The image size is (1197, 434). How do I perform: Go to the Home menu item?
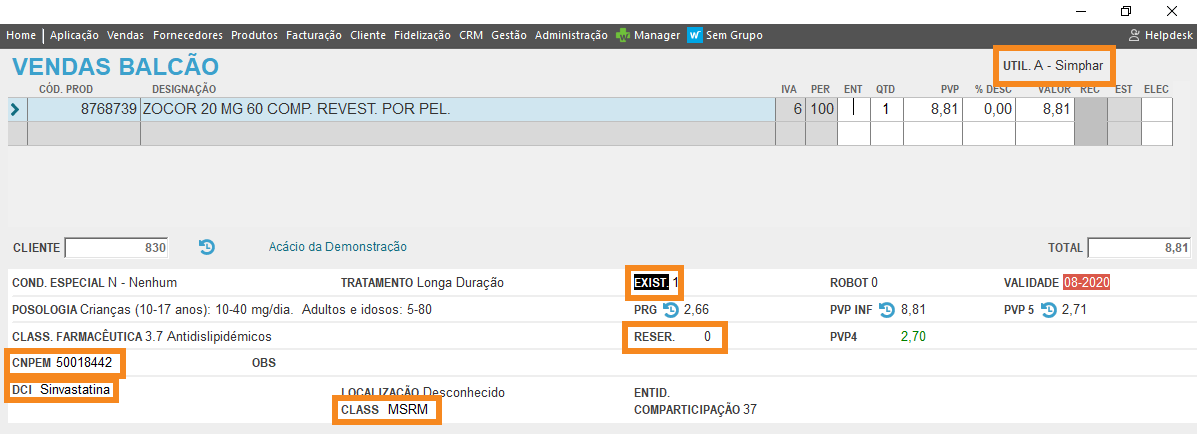(x=22, y=35)
